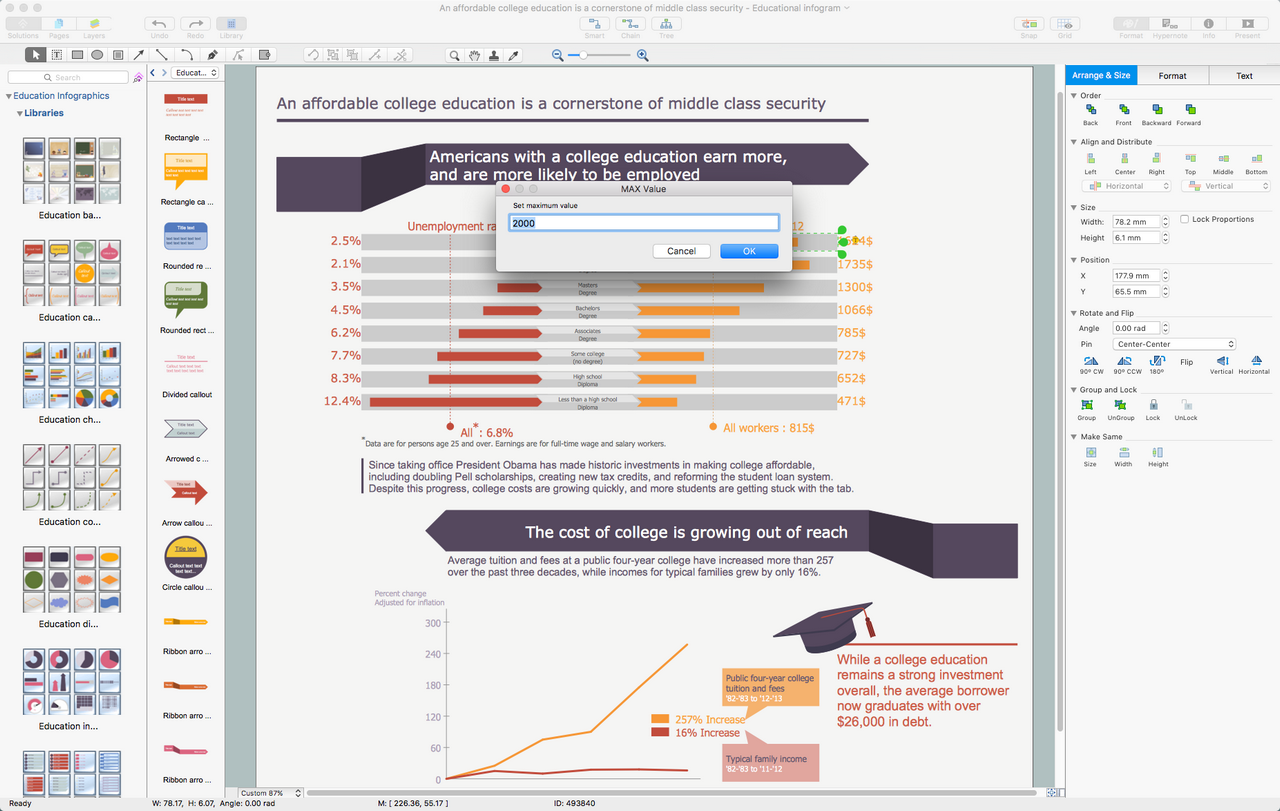Toggle the Layers panel
This screenshot has width=1280, height=811.
click(x=93, y=23)
